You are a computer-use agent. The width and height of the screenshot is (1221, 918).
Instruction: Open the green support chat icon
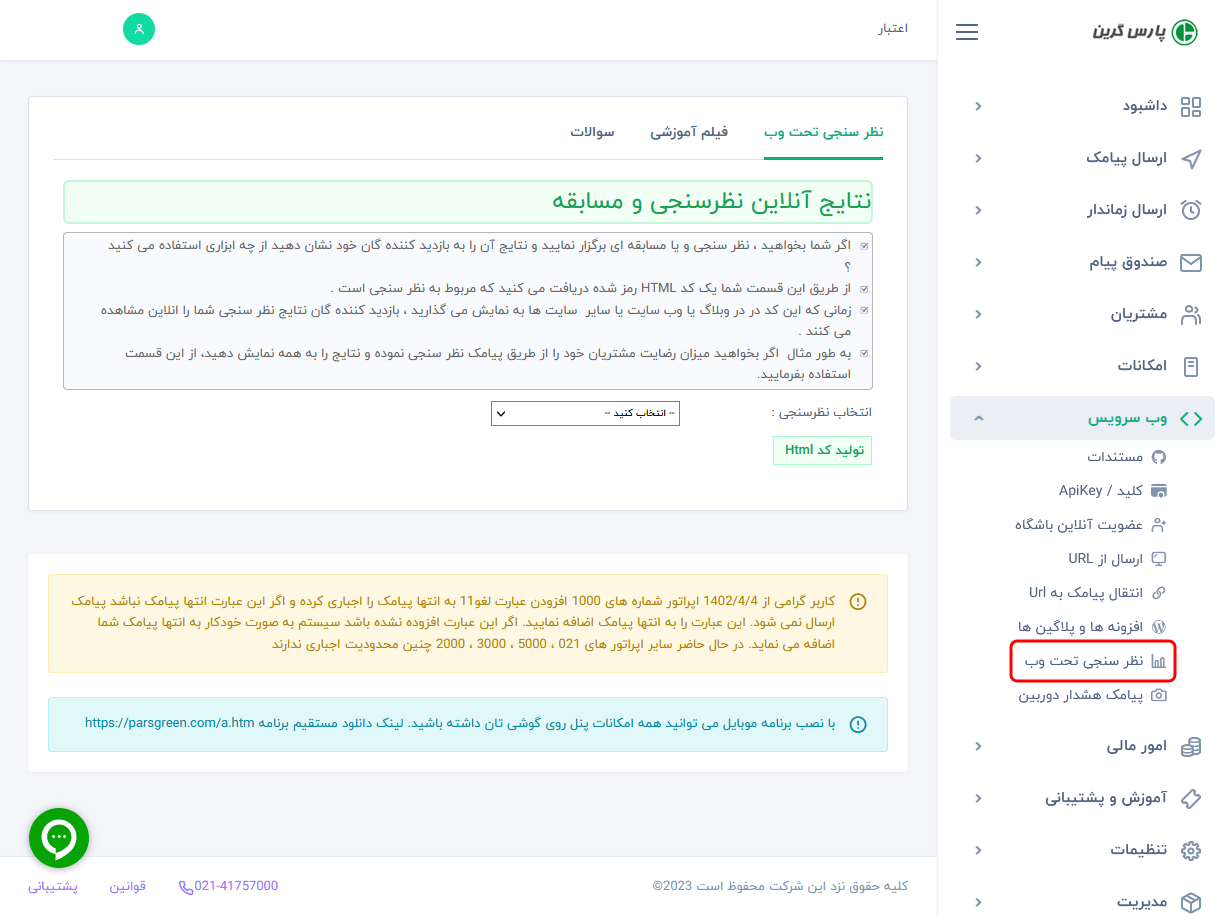pyautogui.click(x=59, y=837)
